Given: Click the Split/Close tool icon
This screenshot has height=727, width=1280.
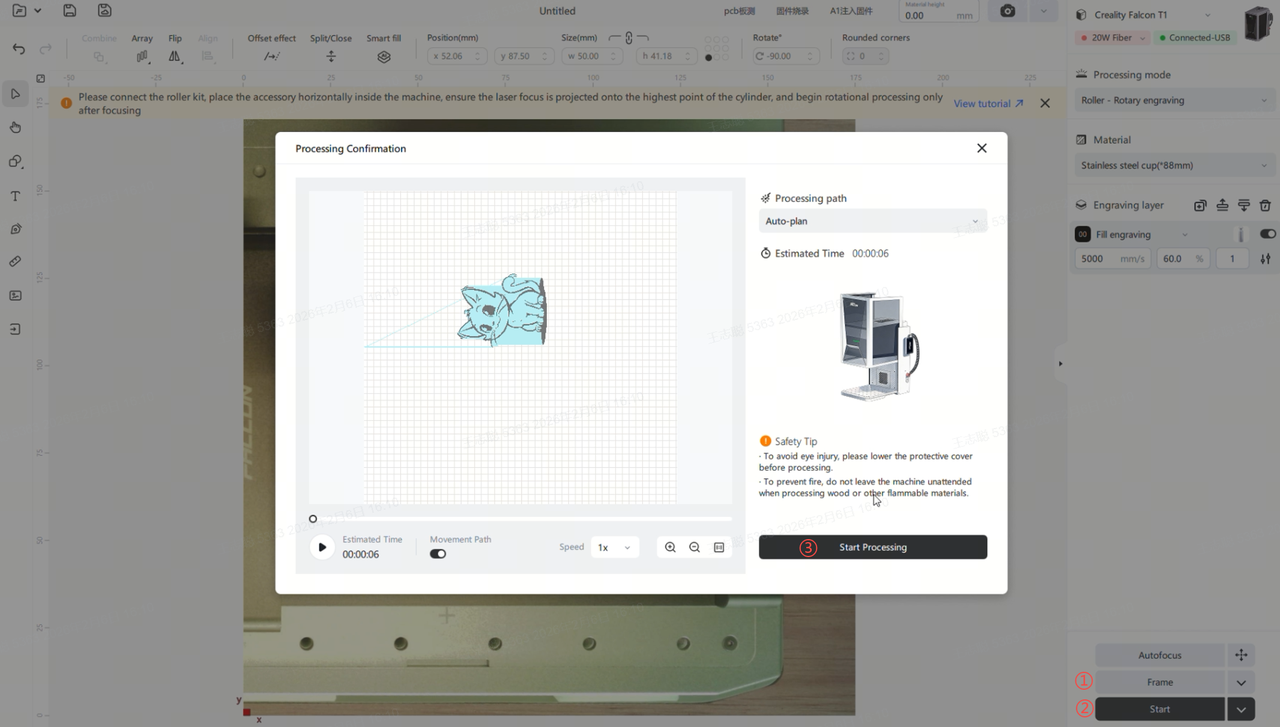Looking at the screenshot, I should pyautogui.click(x=331, y=57).
